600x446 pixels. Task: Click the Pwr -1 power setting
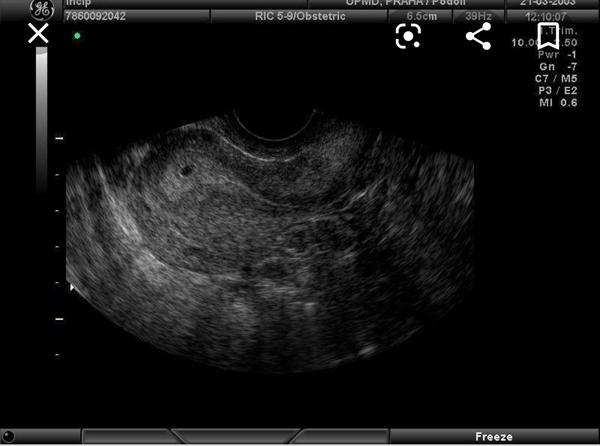tap(558, 56)
